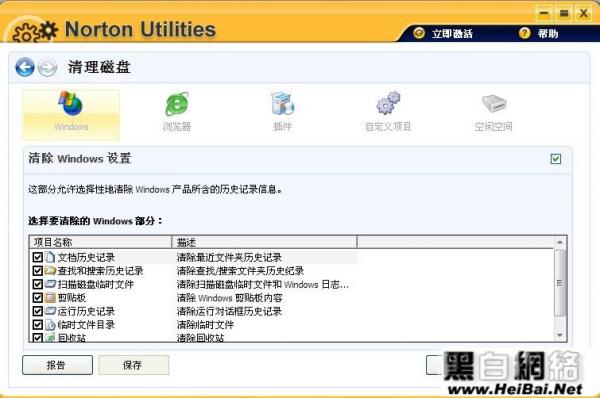The image size is (600, 398).
Task: Select the 清除运行对话框历史记录 description
Action: click(x=229, y=311)
